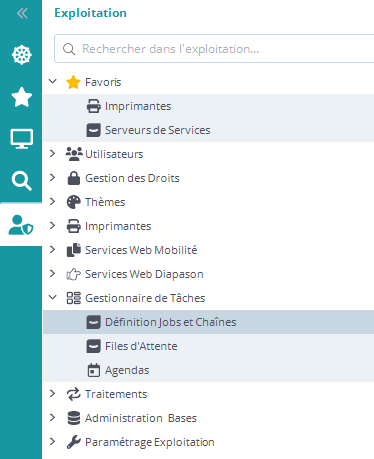The height and width of the screenshot is (459, 374).
Task: Click the Gestion des Droits padlock icon
Action: tap(74, 178)
